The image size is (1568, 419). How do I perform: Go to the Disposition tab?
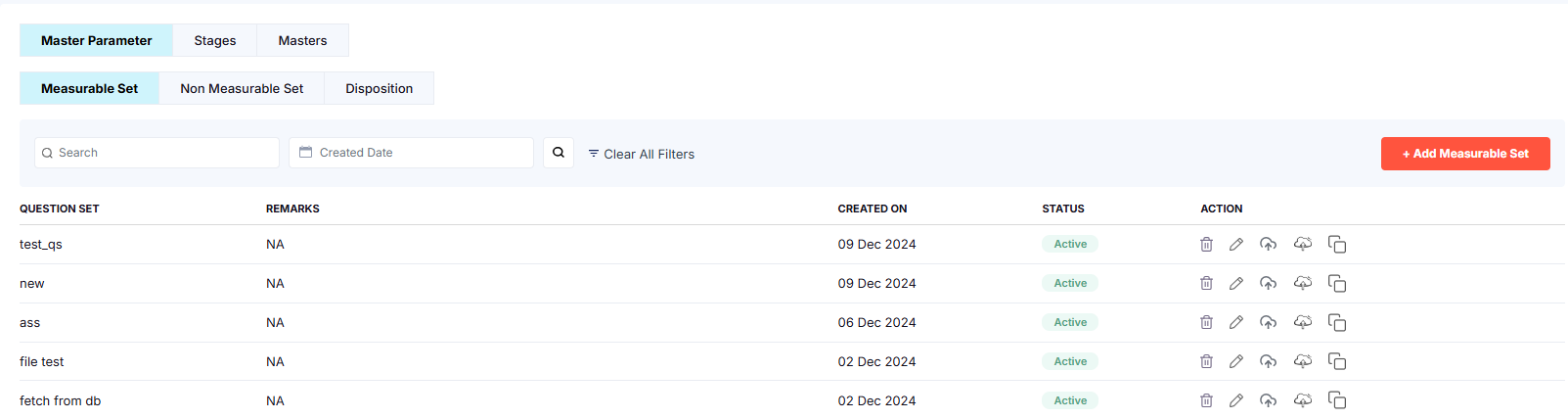pyautogui.click(x=379, y=88)
